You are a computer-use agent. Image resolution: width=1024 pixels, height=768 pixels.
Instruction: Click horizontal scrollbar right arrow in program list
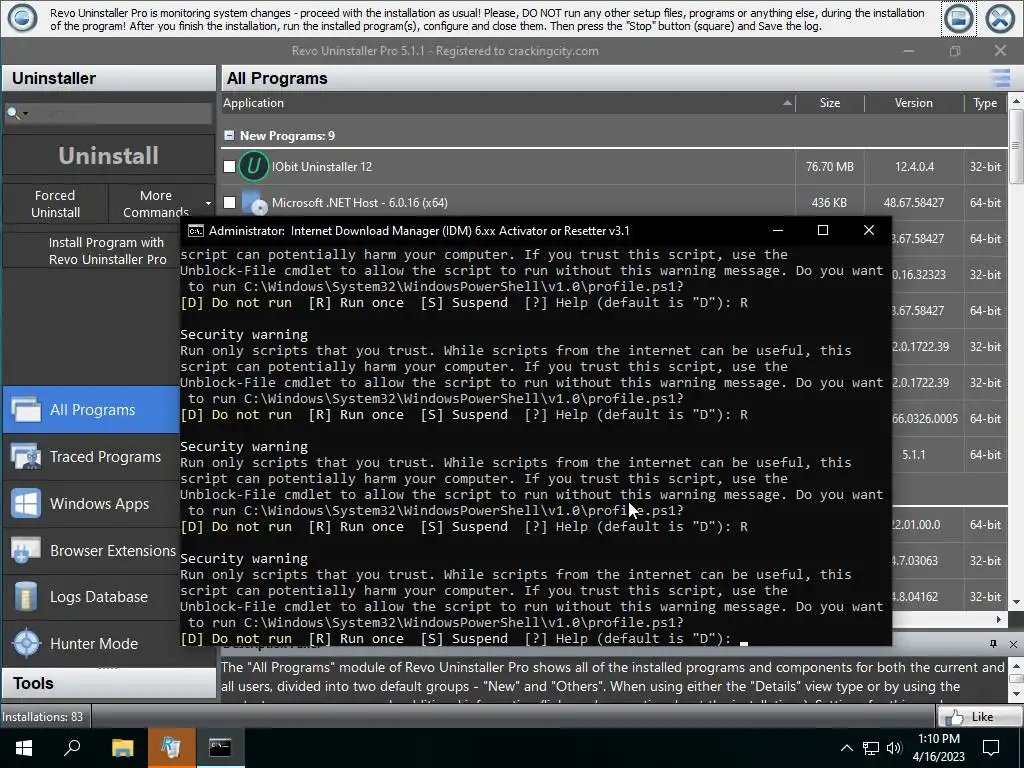[999, 619]
